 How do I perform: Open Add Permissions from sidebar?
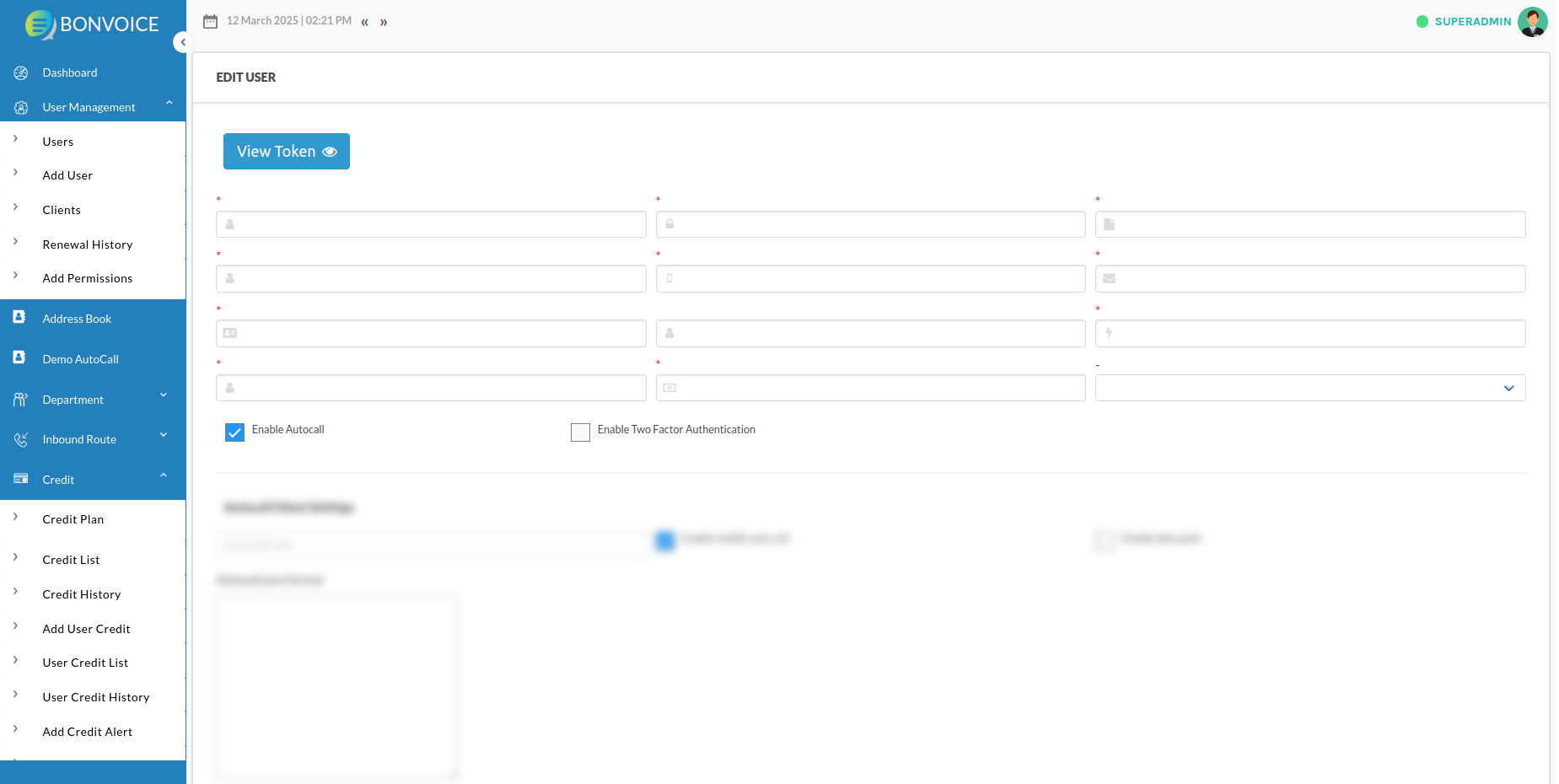click(88, 278)
